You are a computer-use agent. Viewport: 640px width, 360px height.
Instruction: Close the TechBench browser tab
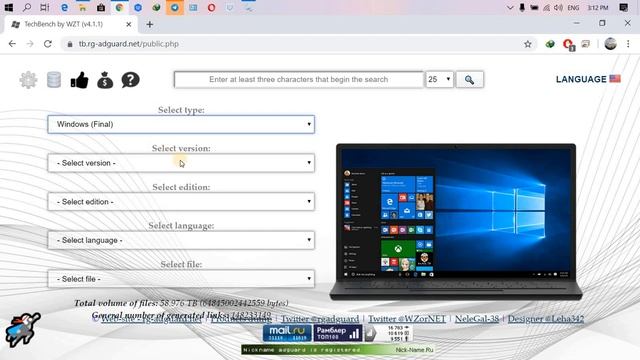(x=129, y=24)
